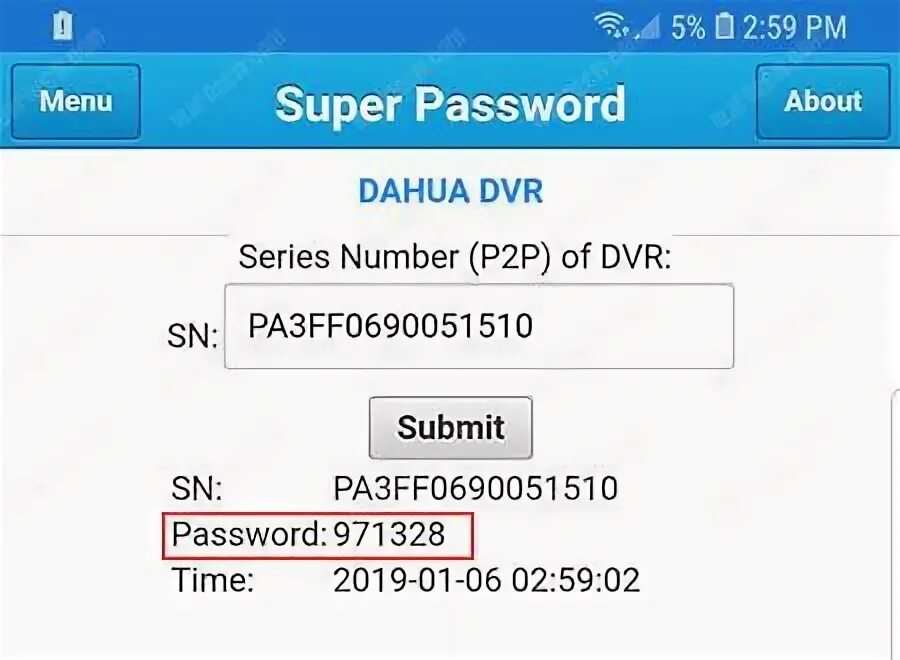Open the Menu button
Screen dimensions: 900x660
tap(76, 101)
